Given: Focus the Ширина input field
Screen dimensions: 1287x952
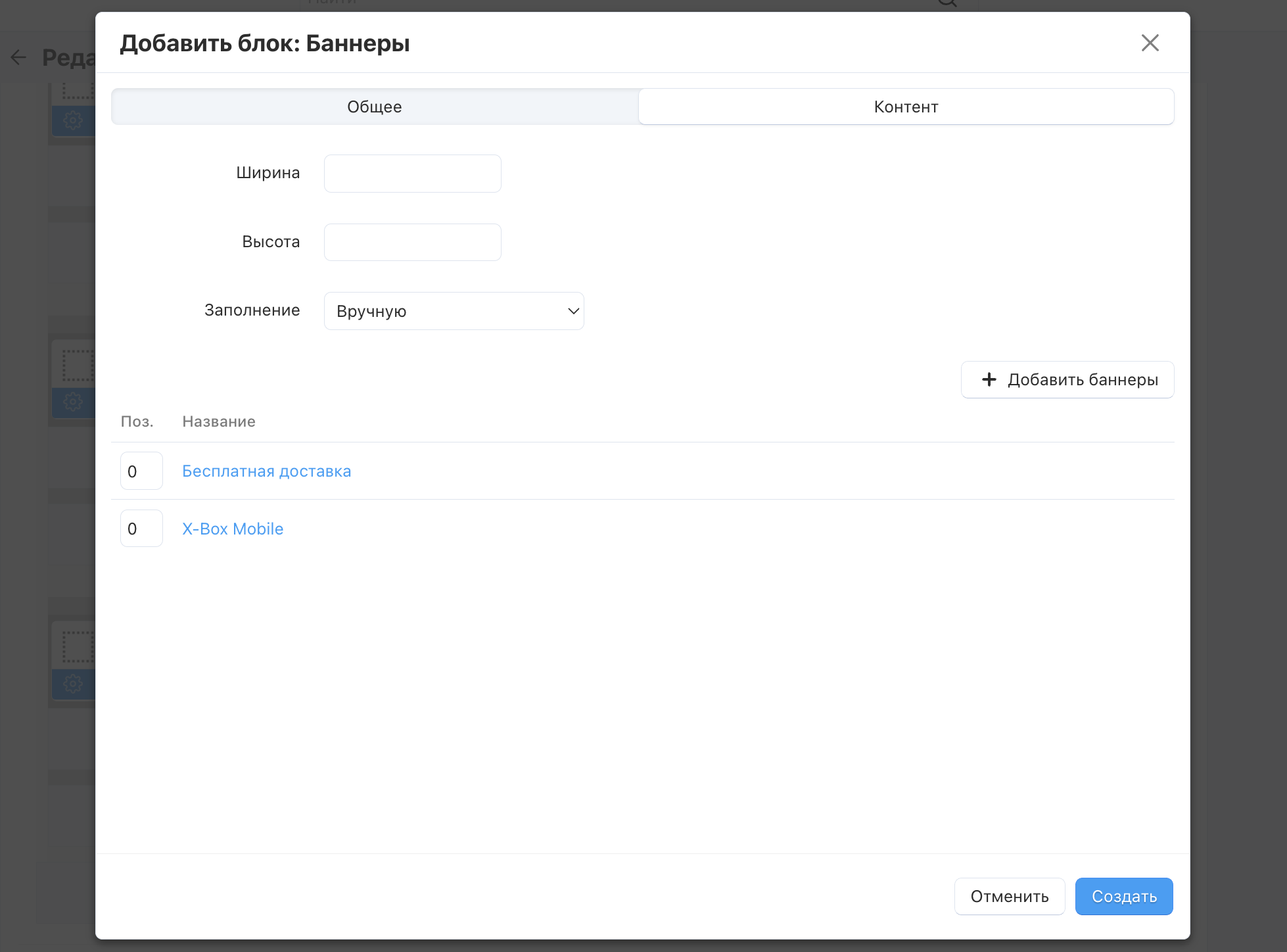Looking at the screenshot, I should pos(412,174).
